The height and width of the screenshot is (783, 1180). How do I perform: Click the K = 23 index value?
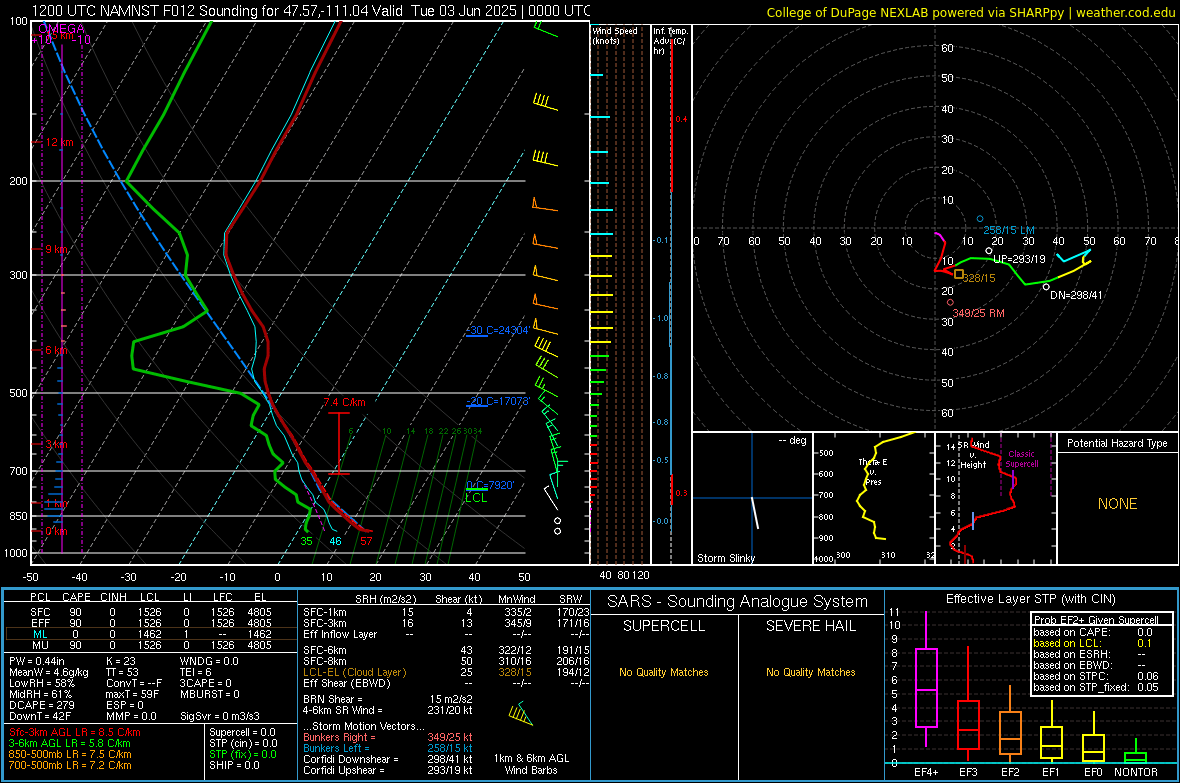120,661
